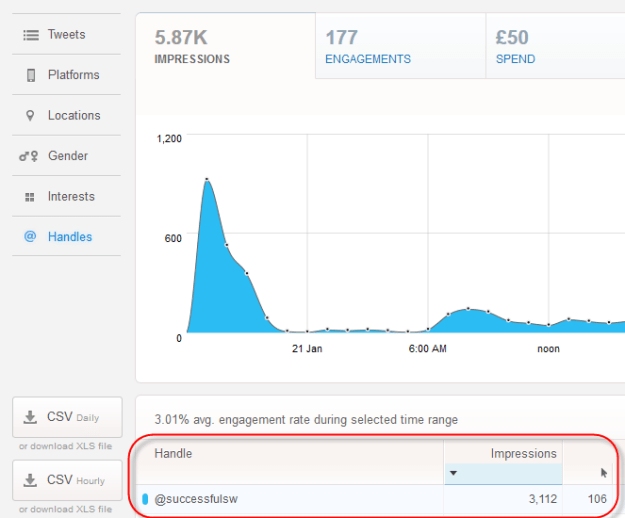Click the peak data point on chart

click(206, 180)
